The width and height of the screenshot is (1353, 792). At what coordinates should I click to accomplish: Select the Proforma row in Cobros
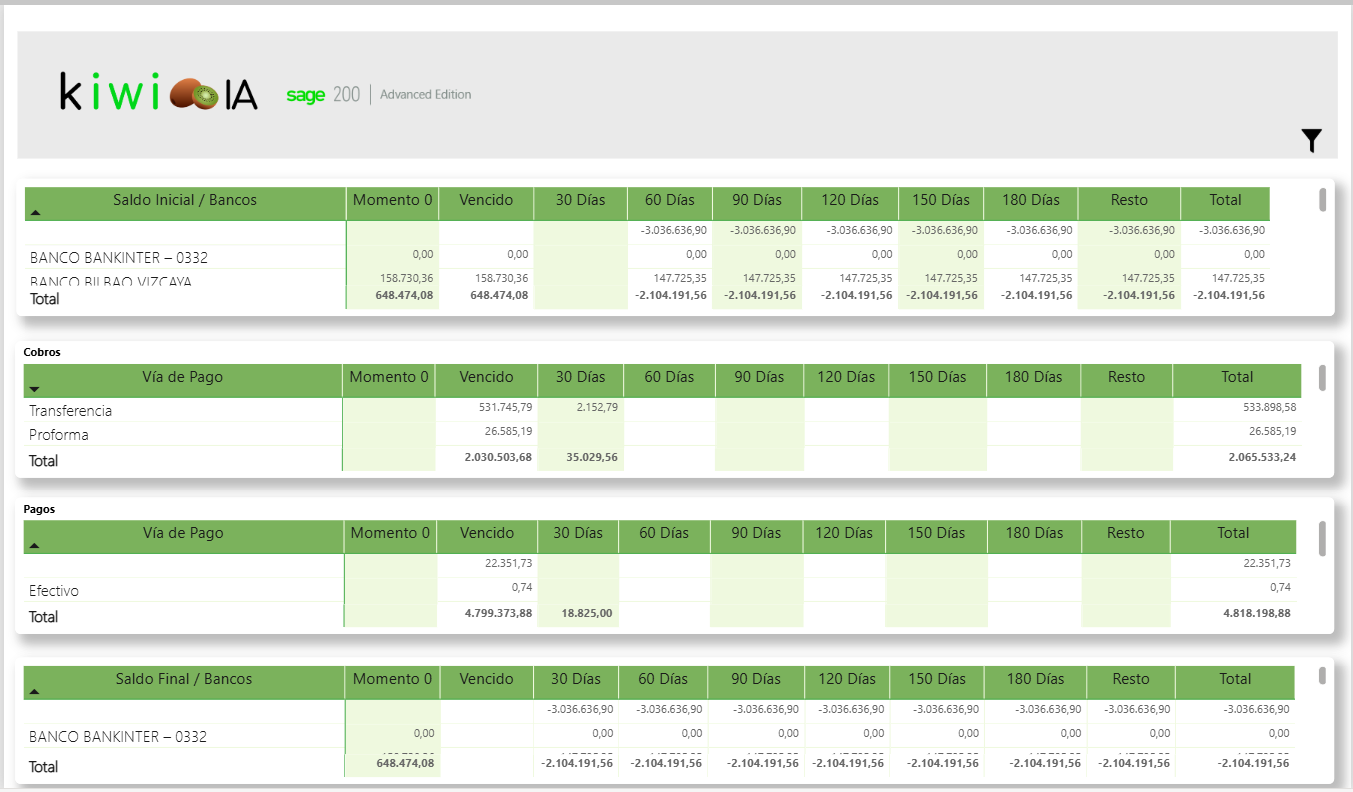tap(59, 435)
